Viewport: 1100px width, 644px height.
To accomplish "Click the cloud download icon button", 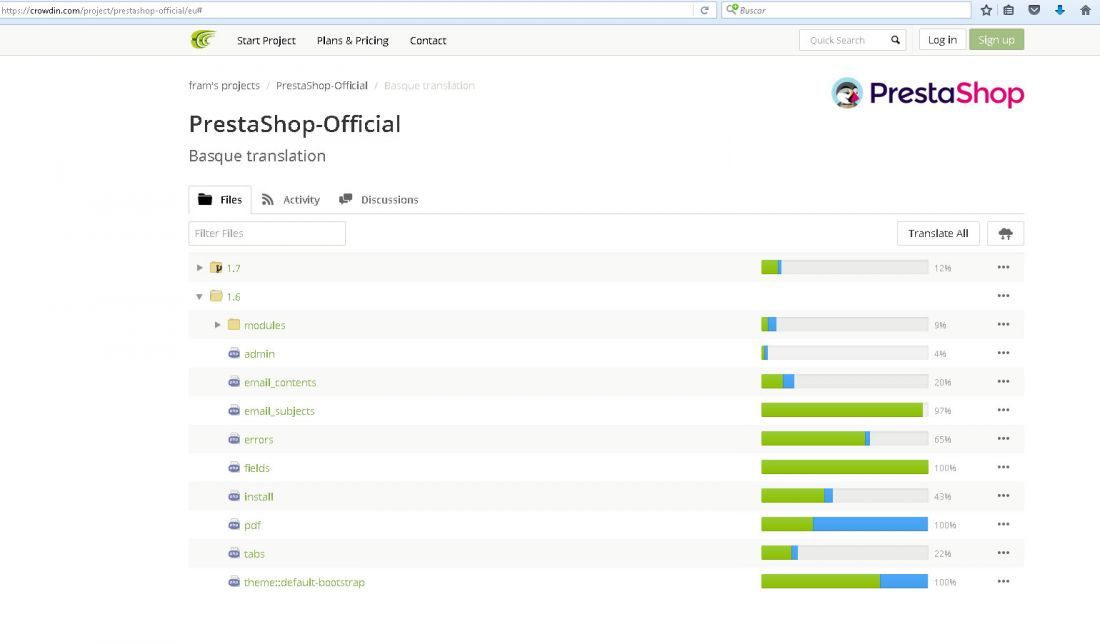I will pos(1005,234).
